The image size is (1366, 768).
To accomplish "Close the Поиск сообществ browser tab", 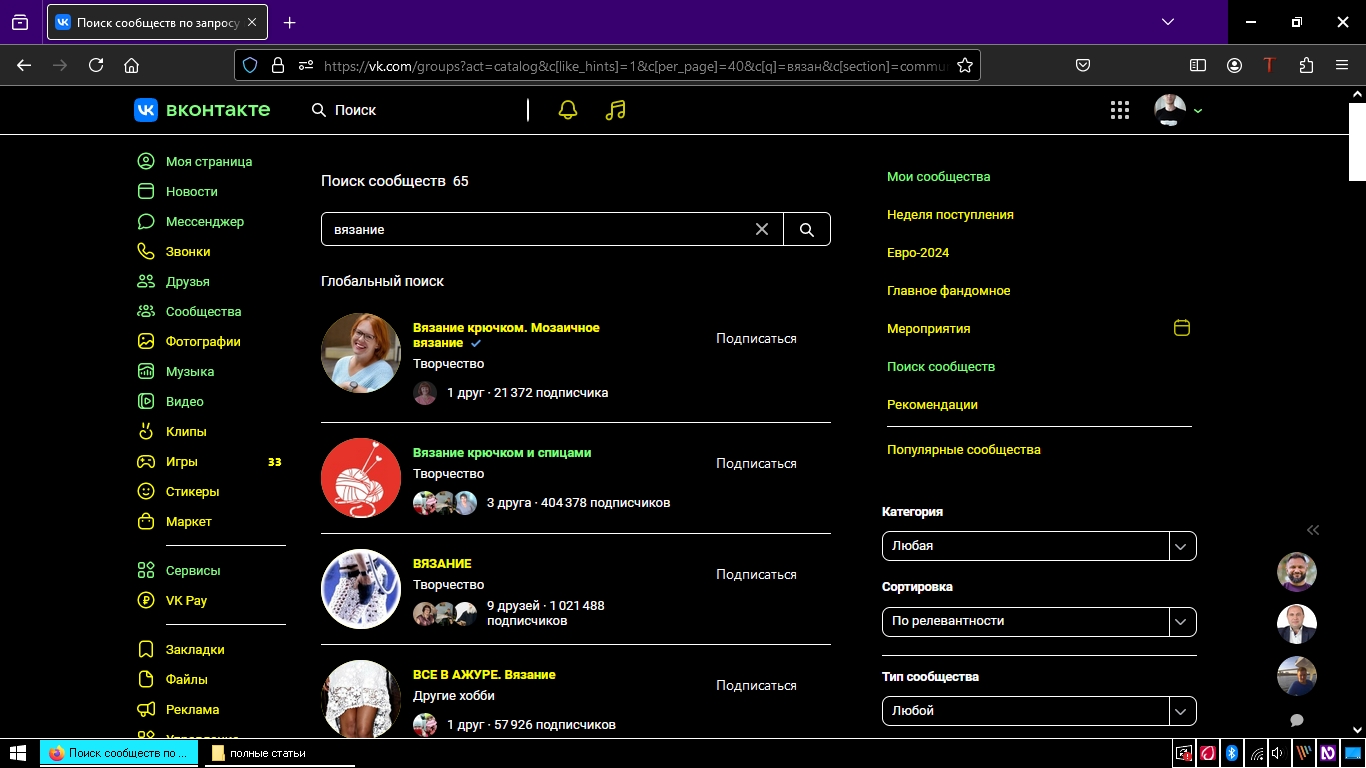I will (251, 22).
